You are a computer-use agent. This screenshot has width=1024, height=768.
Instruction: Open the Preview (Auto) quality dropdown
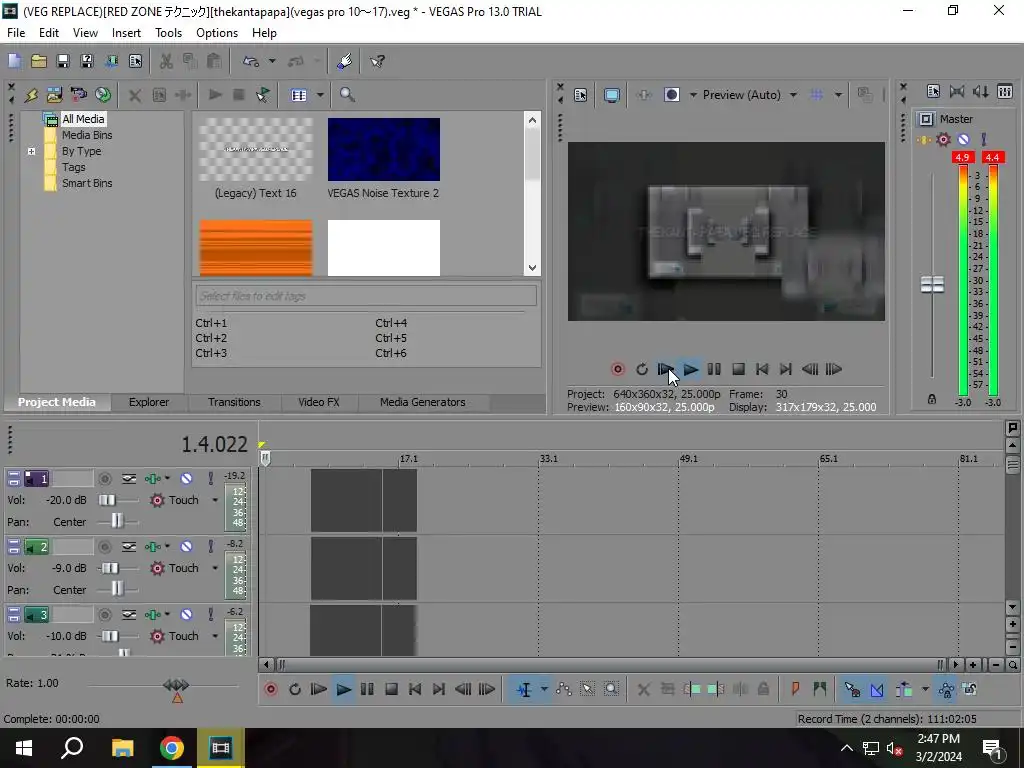[793, 95]
